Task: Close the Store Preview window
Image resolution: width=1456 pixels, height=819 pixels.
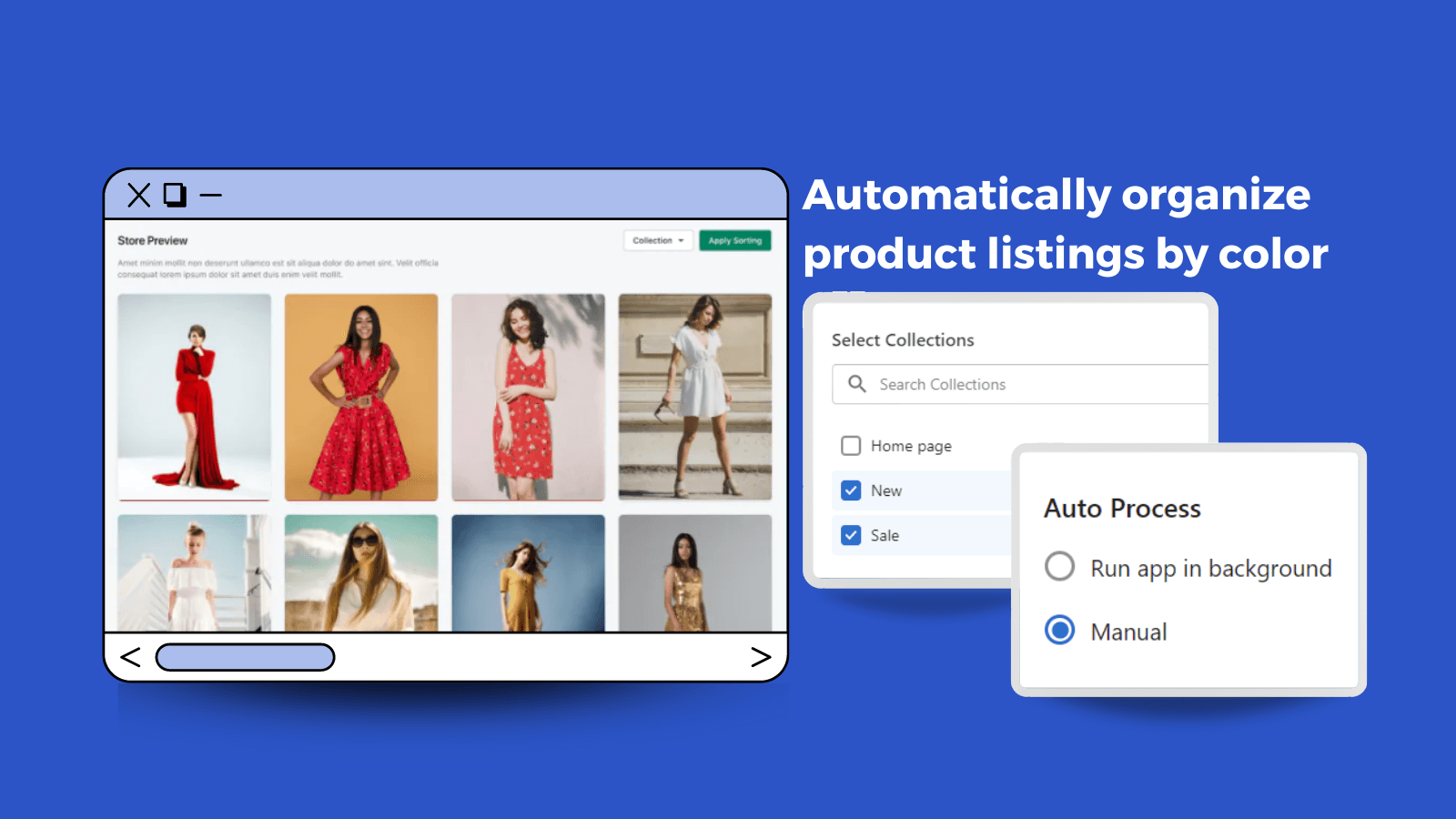Action: [x=138, y=195]
